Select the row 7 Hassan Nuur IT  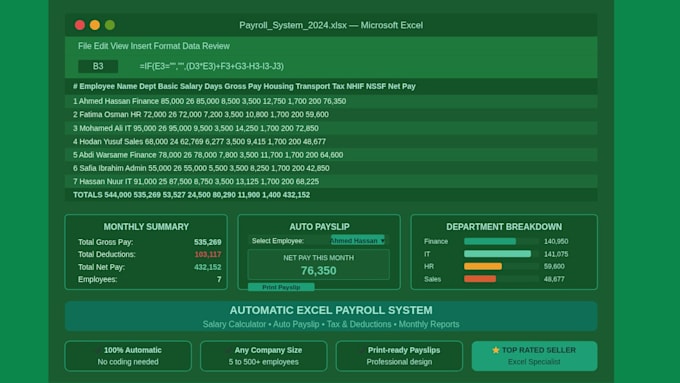coord(331,181)
